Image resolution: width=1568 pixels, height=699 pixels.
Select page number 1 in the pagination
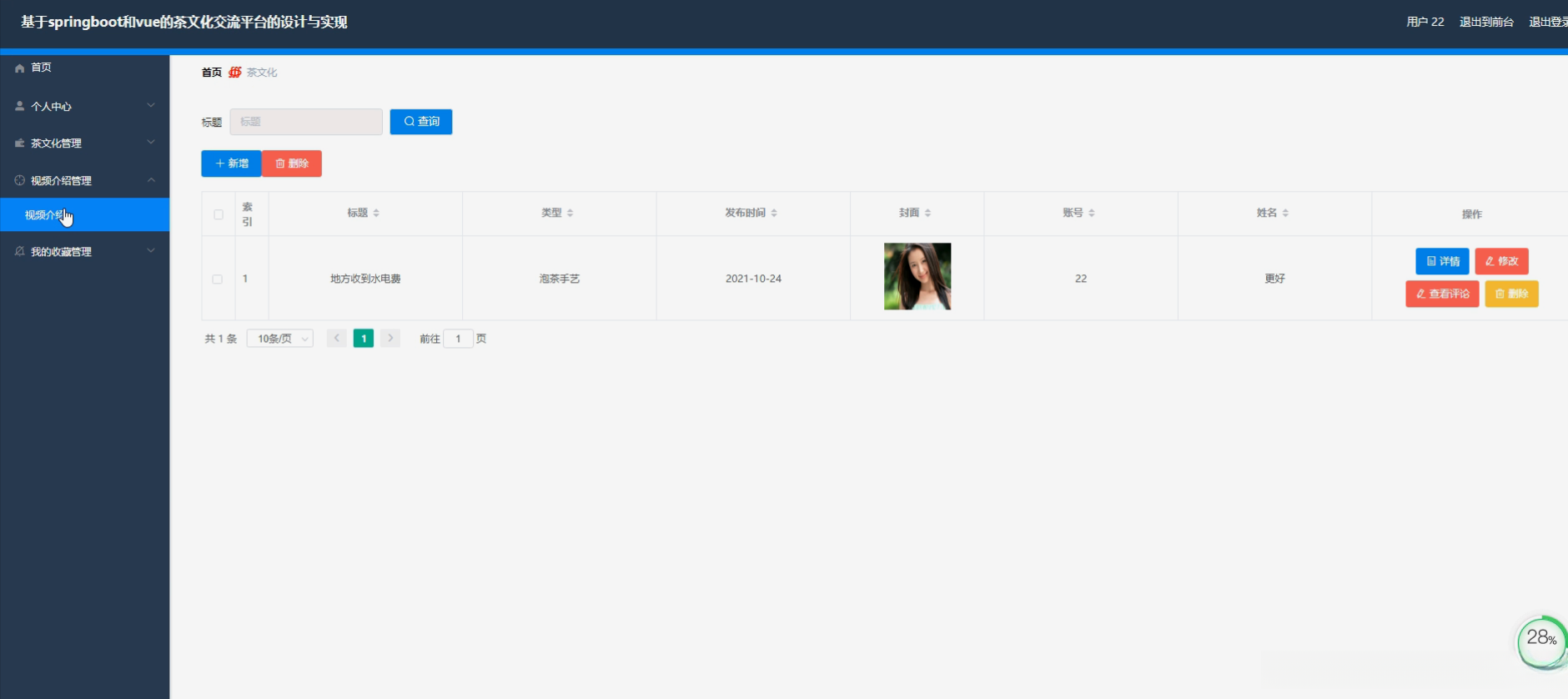(x=364, y=338)
